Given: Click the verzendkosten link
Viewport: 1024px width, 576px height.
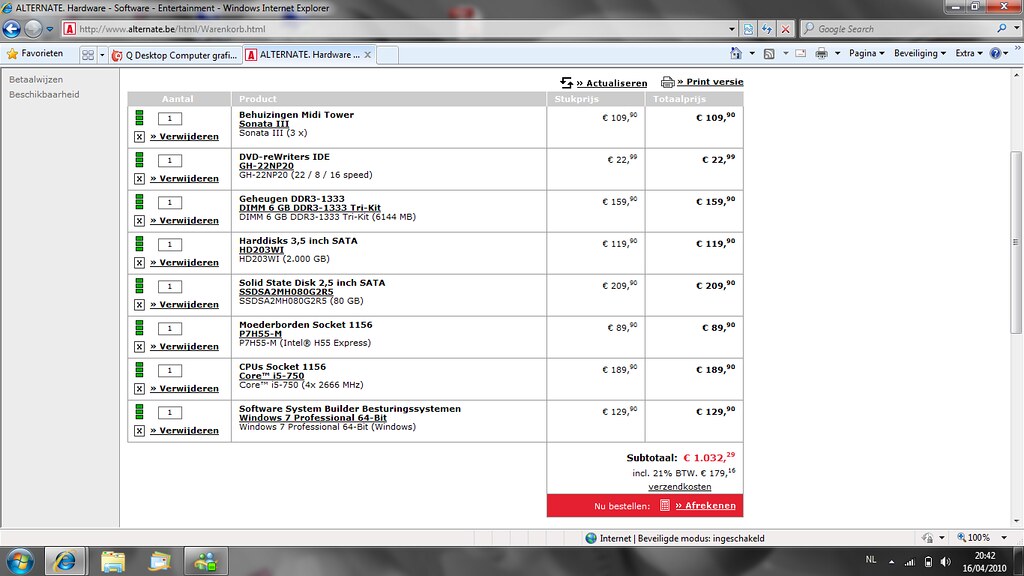Looking at the screenshot, I should tap(680, 487).
